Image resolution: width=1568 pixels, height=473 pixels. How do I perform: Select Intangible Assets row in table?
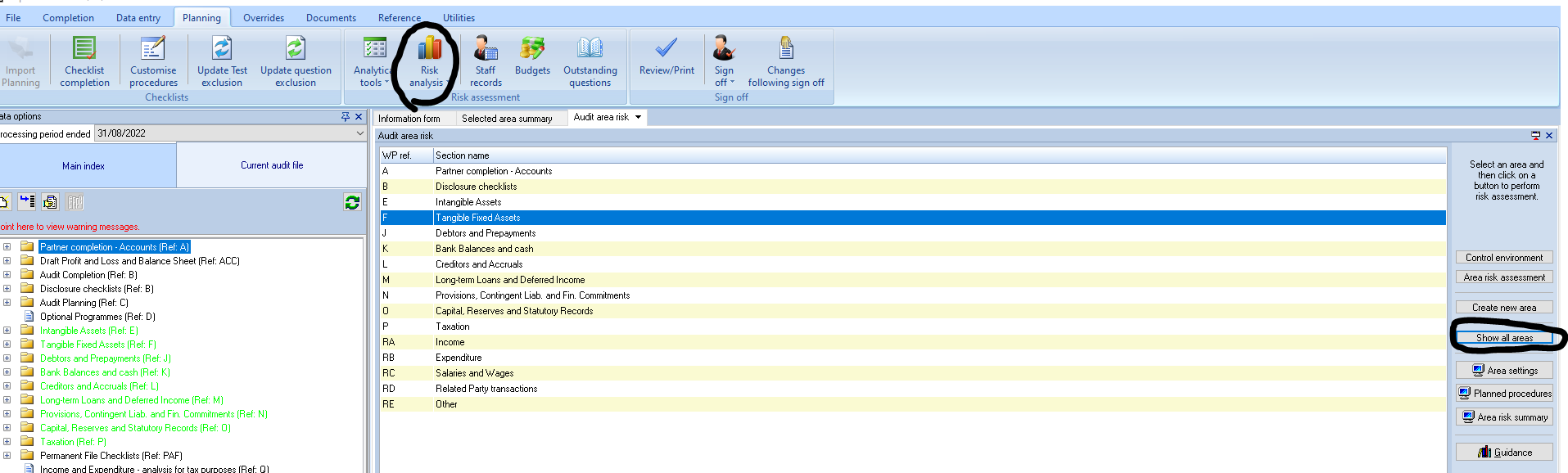coord(913,202)
